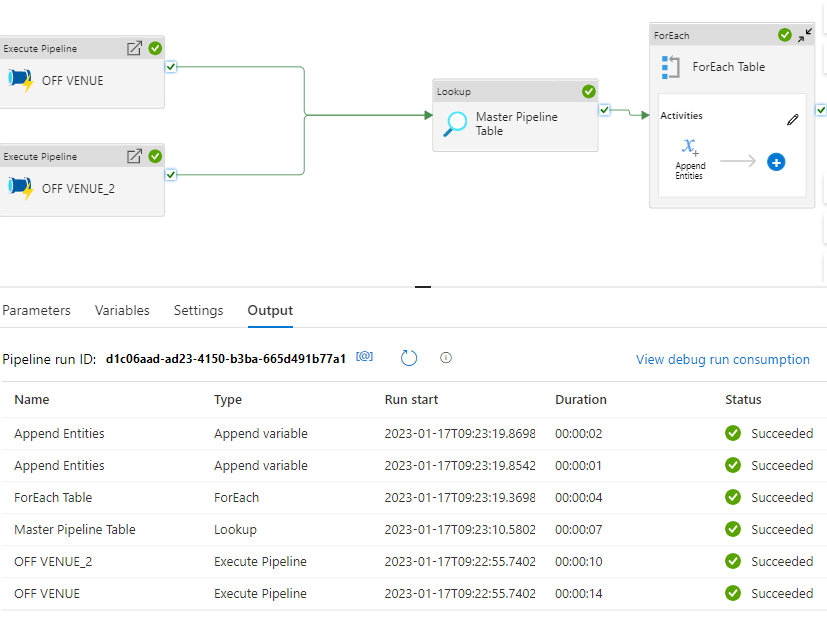Open View debug run consumption
This screenshot has height=617, width=827.
coord(722,359)
